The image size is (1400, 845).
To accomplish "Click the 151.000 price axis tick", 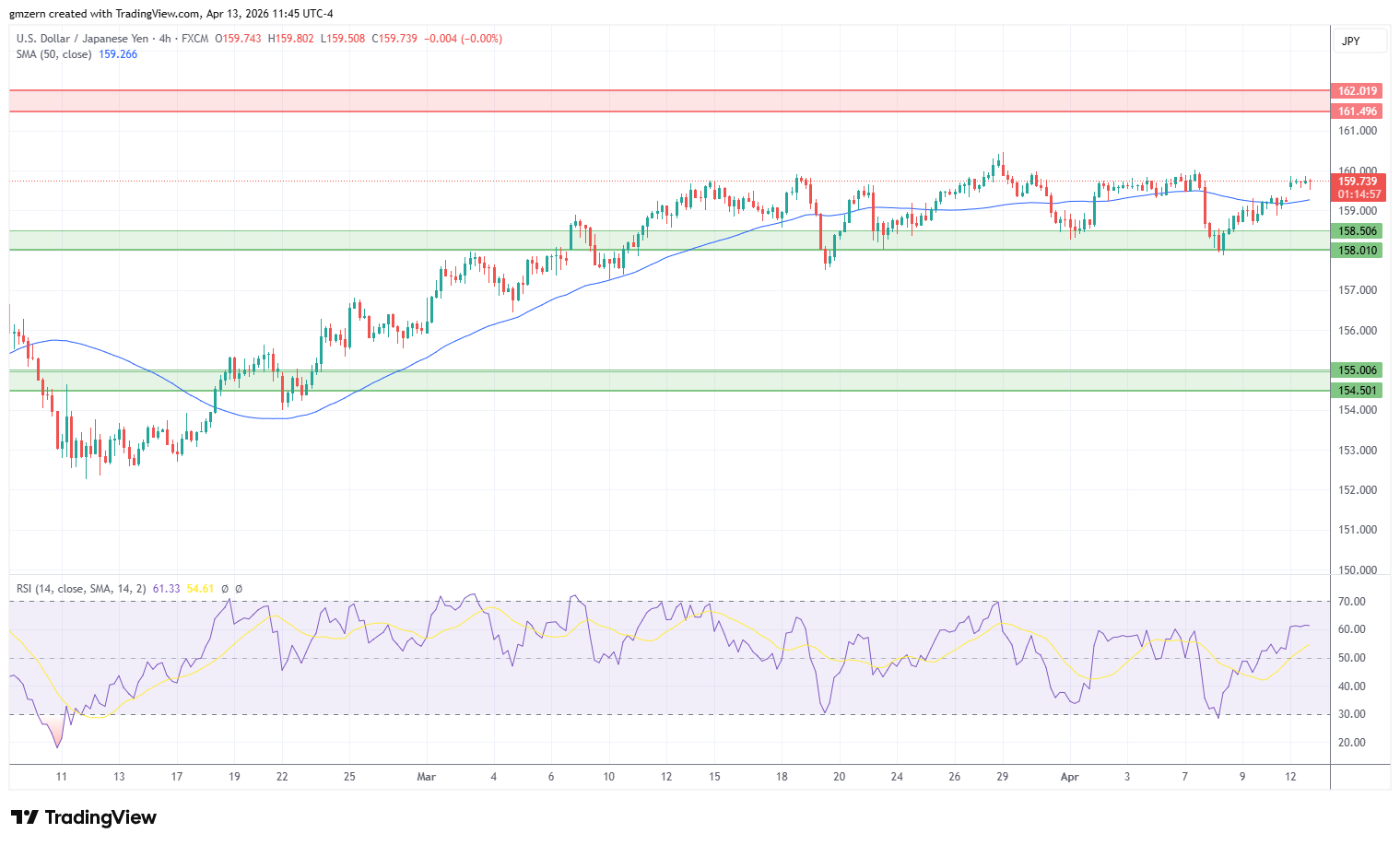I will pos(1358,530).
